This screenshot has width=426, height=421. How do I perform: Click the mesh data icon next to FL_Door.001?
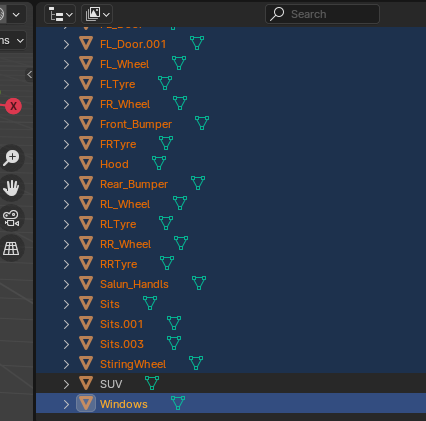[x=197, y=43]
